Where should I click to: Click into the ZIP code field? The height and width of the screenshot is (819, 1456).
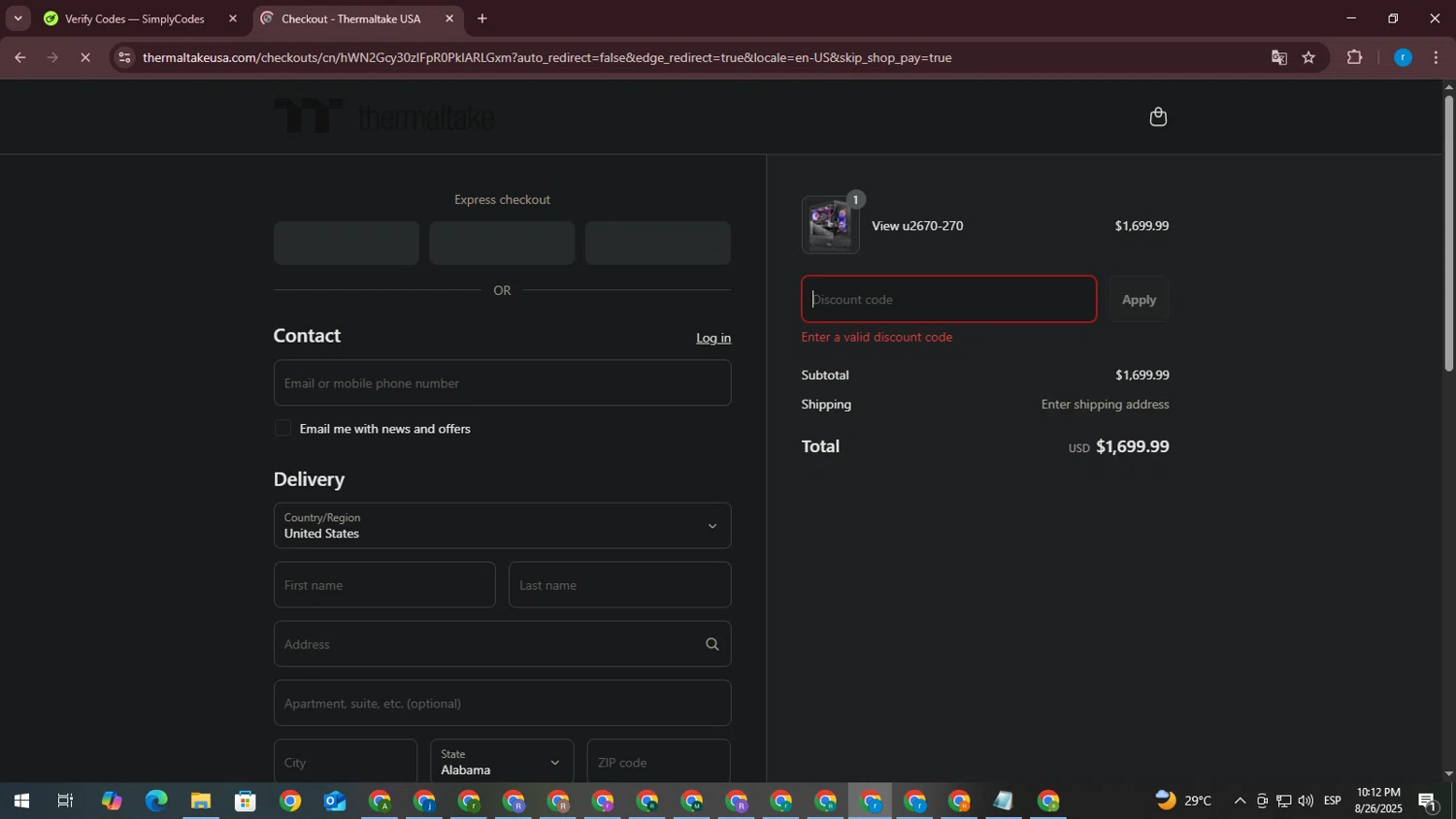click(658, 762)
